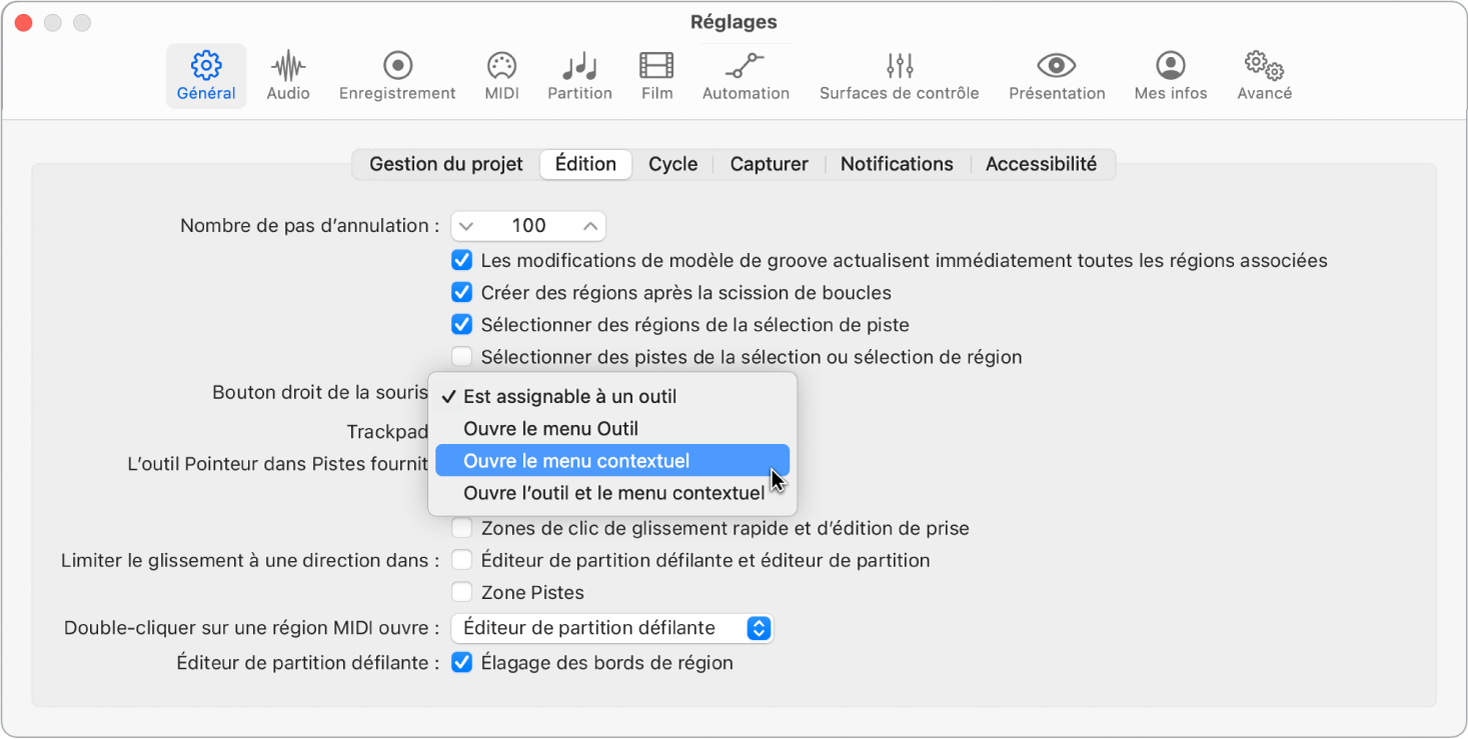This screenshot has height=739, width=1468.
Task: Open Présentation settings
Action: click(x=1056, y=75)
